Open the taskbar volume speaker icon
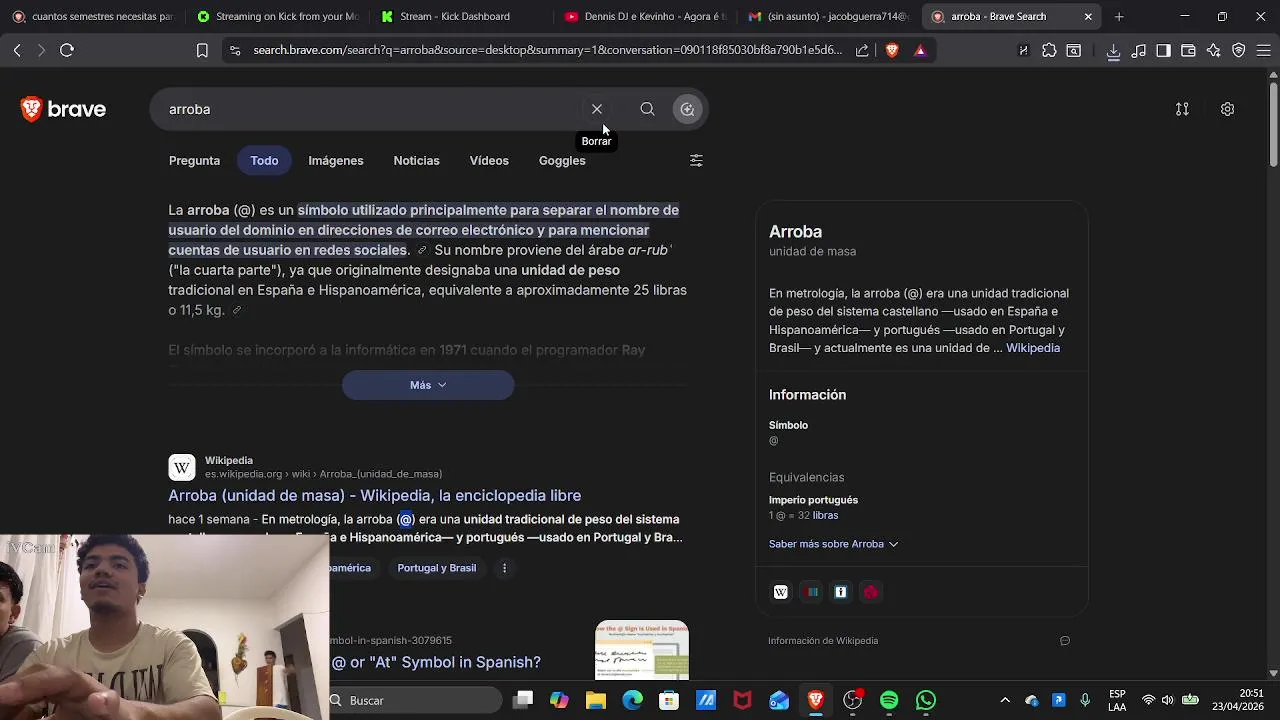Screen dimensions: 1280x720 tap(1167, 700)
